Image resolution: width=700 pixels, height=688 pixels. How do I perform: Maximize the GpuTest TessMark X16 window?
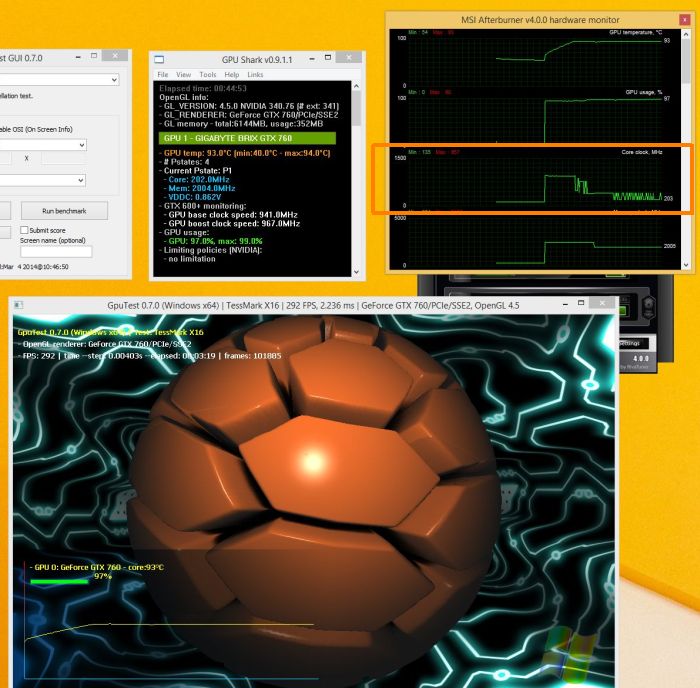click(x=581, y=303)
